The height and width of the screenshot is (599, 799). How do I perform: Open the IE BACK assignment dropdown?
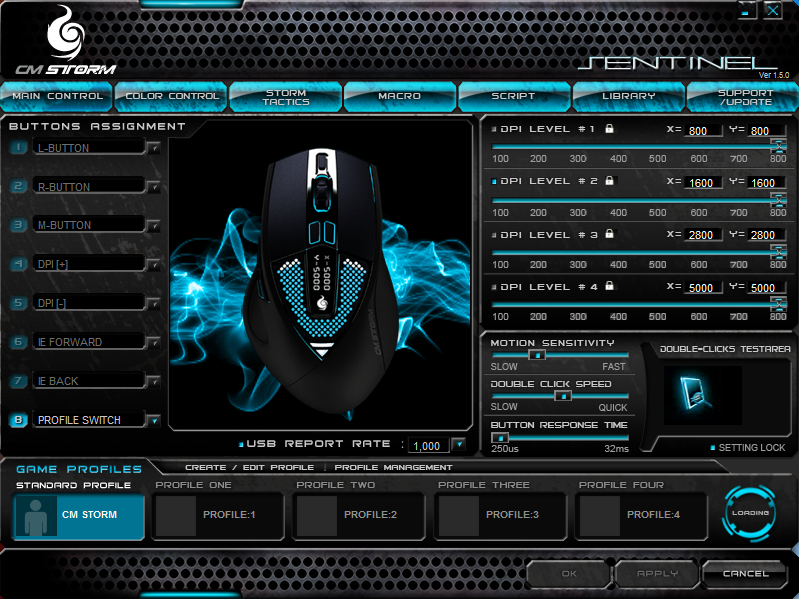tap(153, 381)
